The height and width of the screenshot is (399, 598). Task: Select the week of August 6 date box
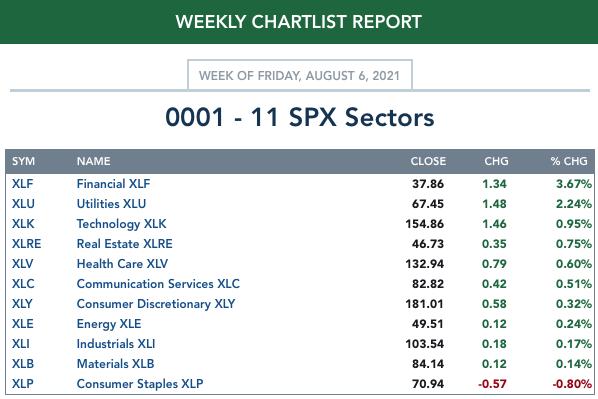[x=300, y=75]
